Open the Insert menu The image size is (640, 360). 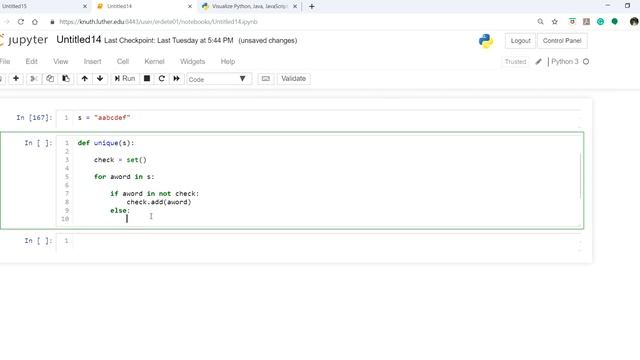point(92,61)
